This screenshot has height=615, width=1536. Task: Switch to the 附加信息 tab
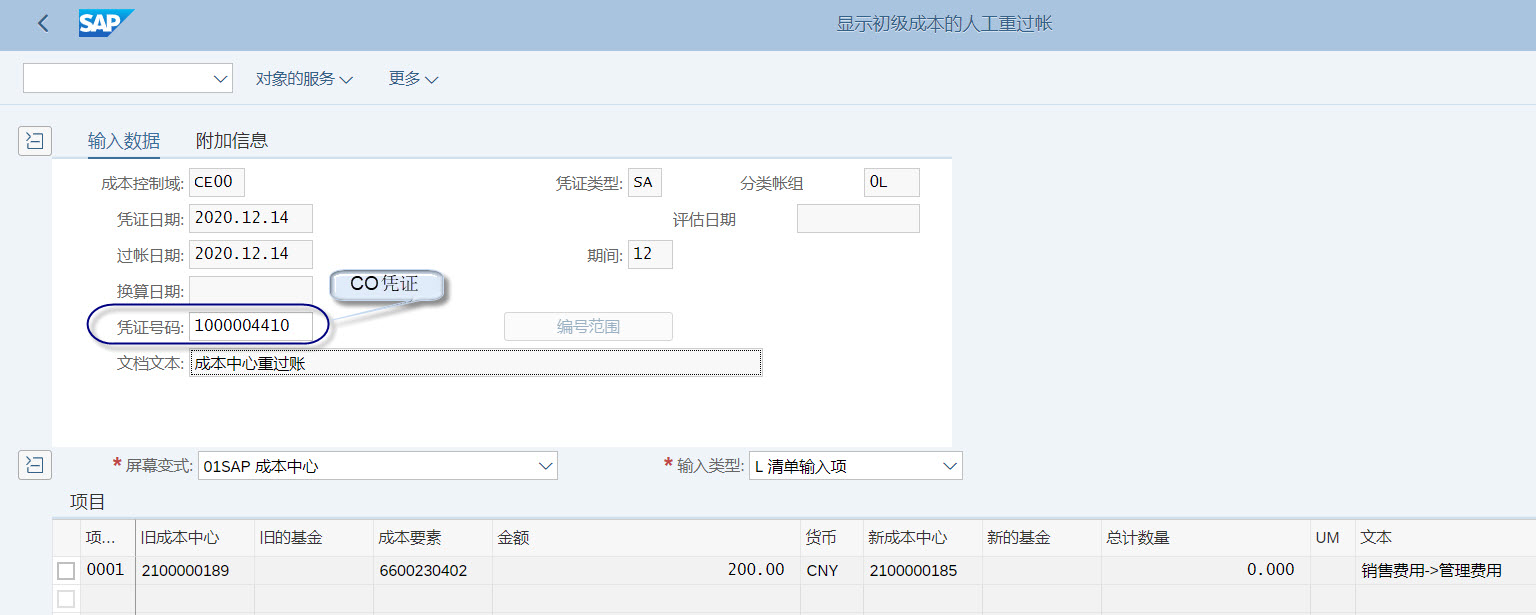click(232, 140)
